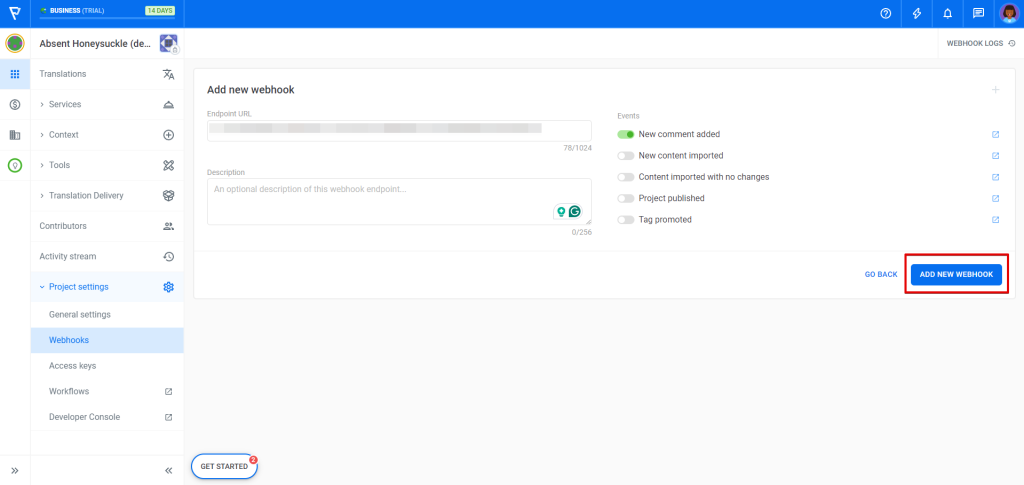
Task: Disable the New comment added toggle
Action: point(626,134)
